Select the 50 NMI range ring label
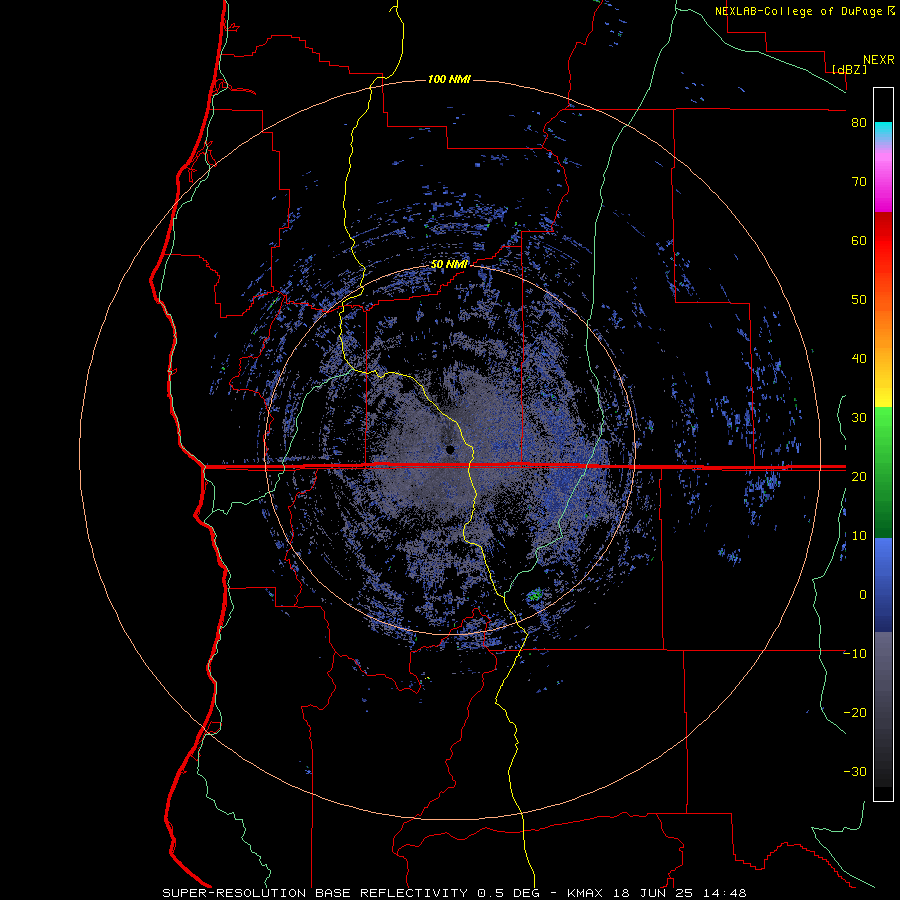This screenshot has height=900, width=900. pyautogui.click(x=449, y=264)
